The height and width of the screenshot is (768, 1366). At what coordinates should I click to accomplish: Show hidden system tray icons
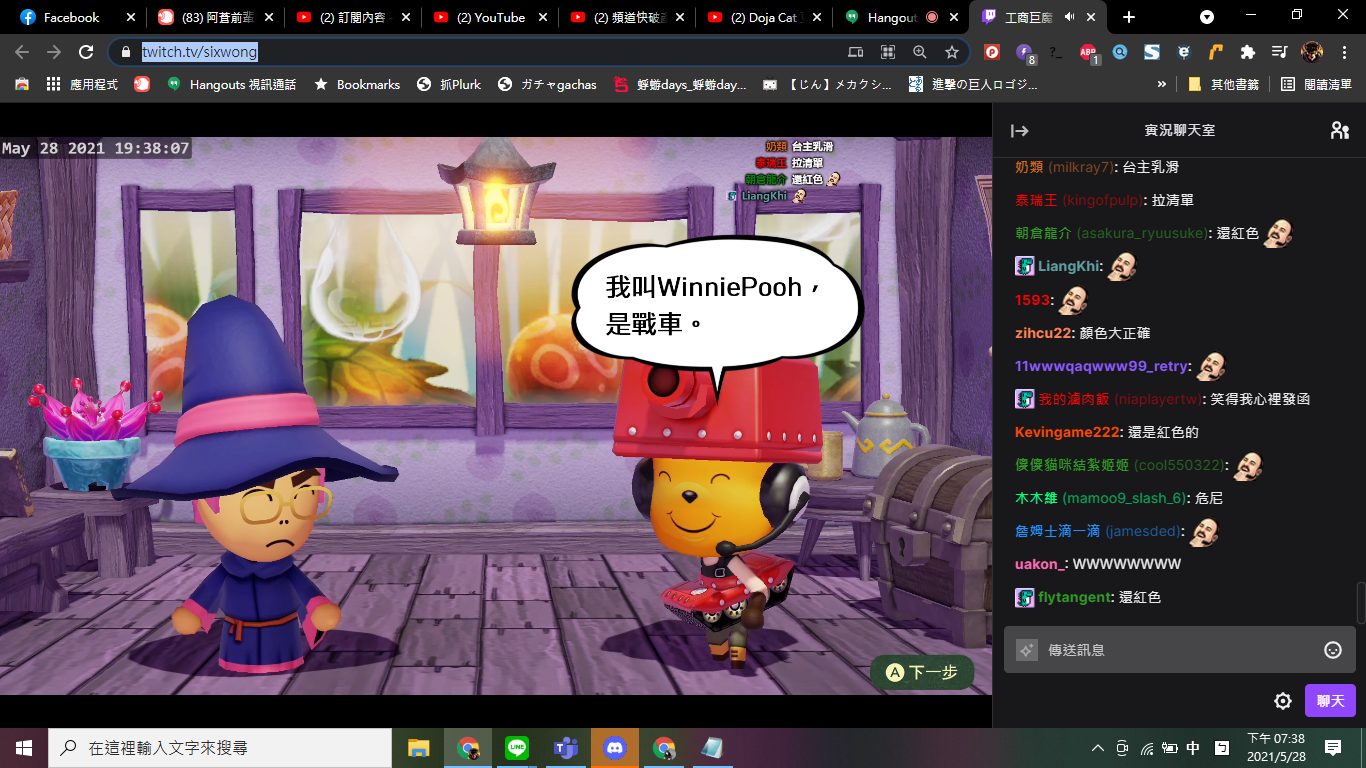(1098, 748)
